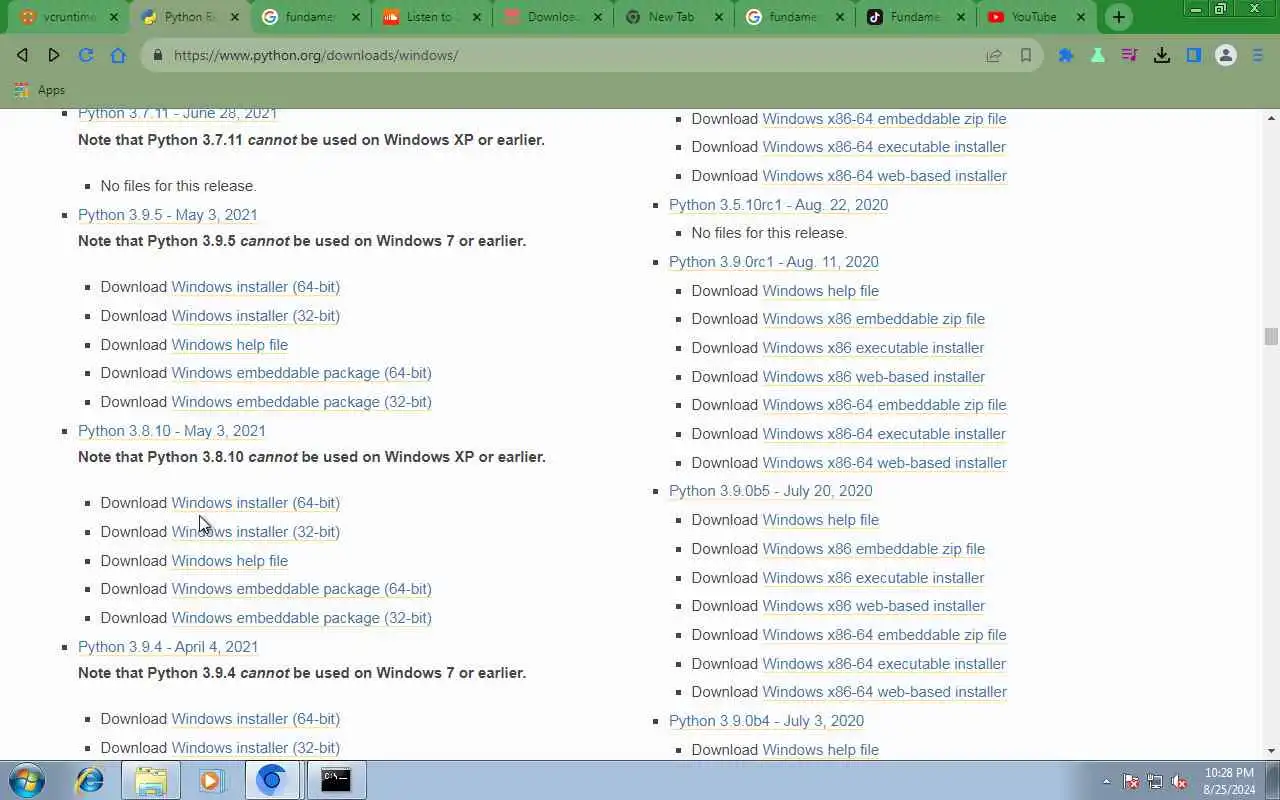Reload the page with the refresh icon
Screen dimensions: 1280x800
pyautogui.click(x=86, y=55)
